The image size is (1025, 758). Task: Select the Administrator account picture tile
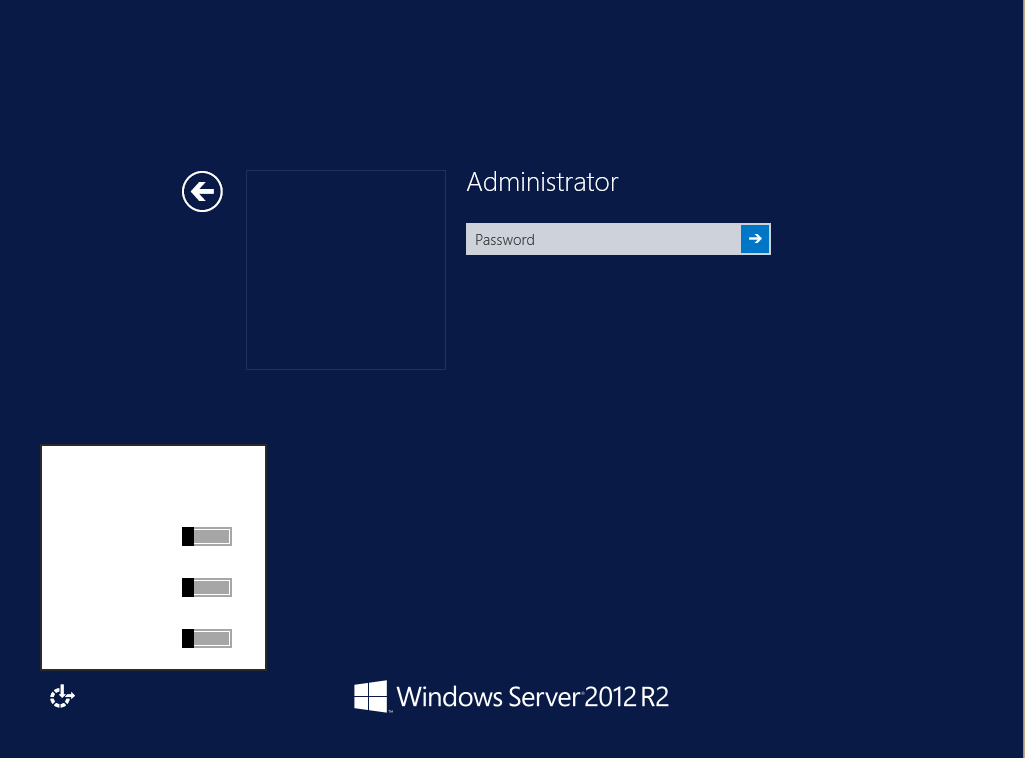point(346,270)
